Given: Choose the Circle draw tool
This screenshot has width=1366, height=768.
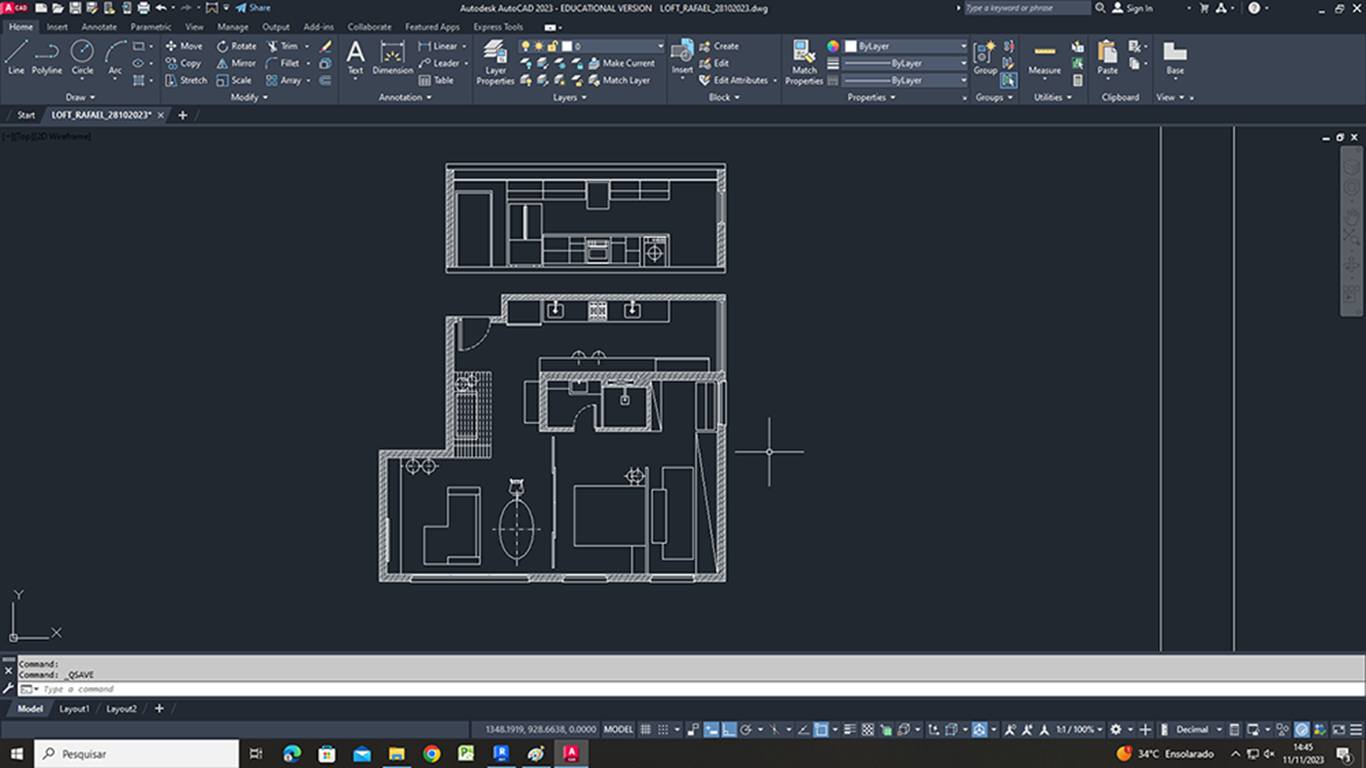Looking at the screenshot, I should tap(82, 58).
